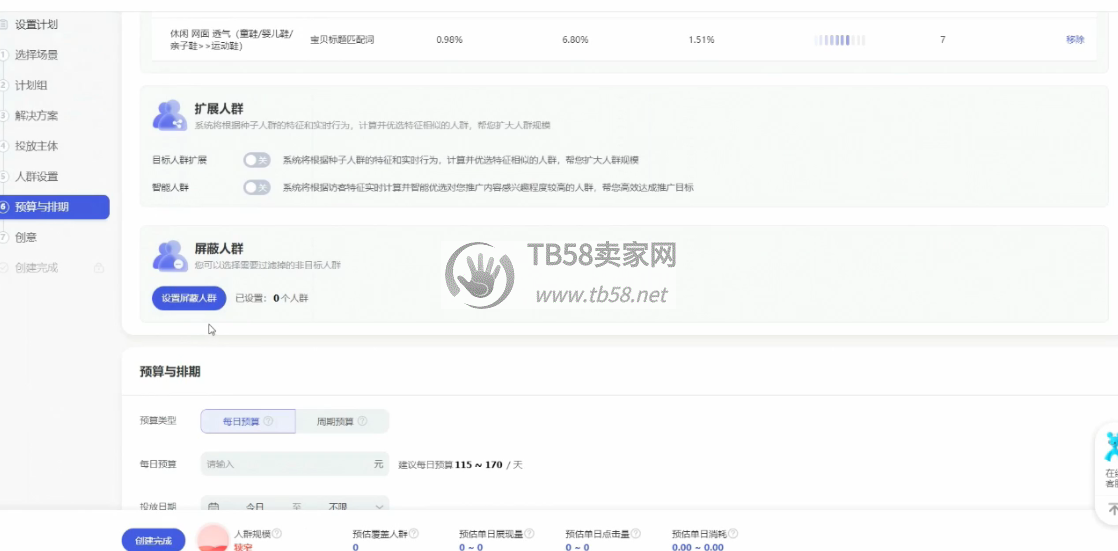Click the 预算与排期 section heading
The width and height of the screenshot is (1118, 551).
(x=170, y=371)
